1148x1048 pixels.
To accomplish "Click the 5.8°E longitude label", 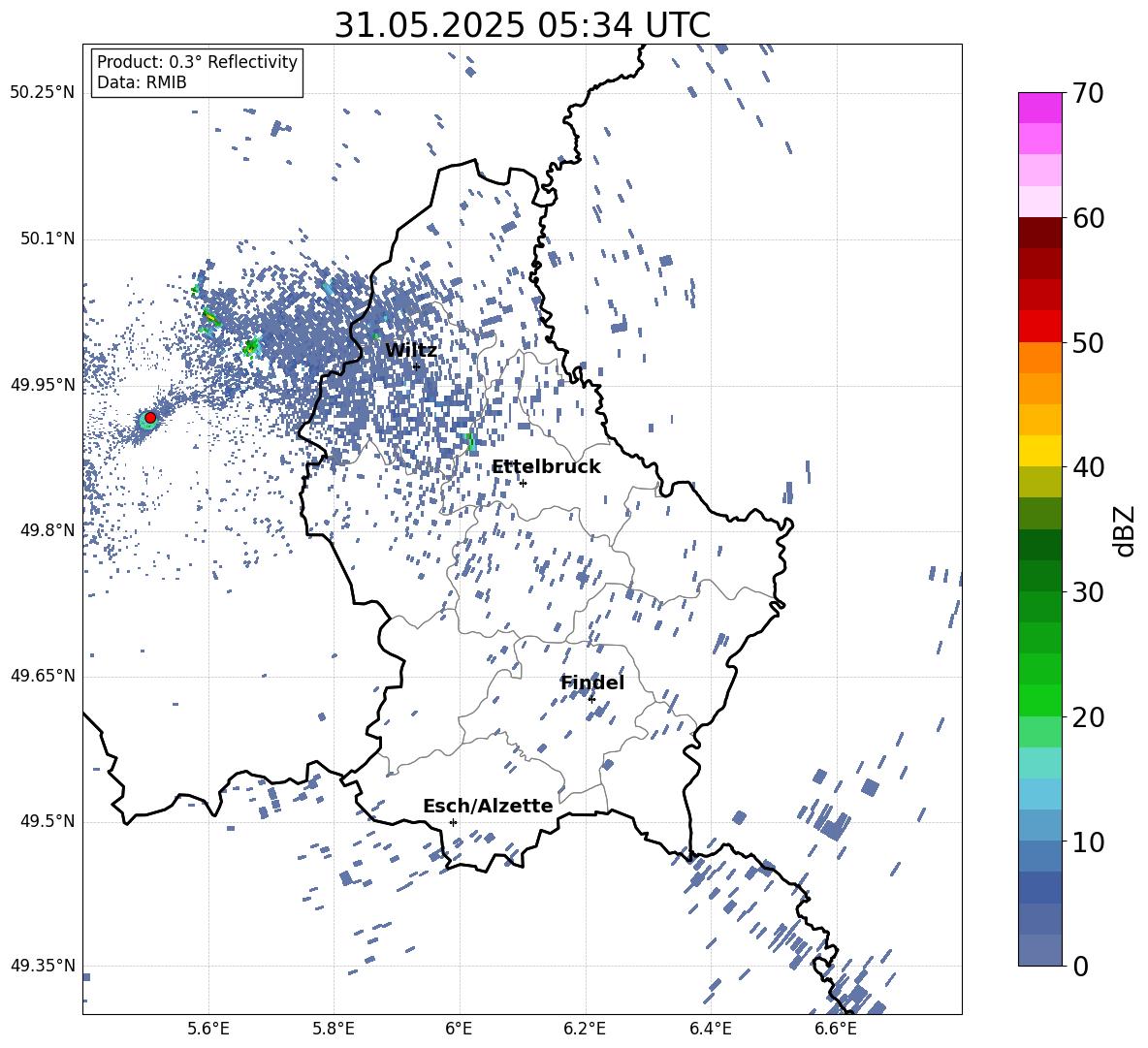I will coord(334,1029).
